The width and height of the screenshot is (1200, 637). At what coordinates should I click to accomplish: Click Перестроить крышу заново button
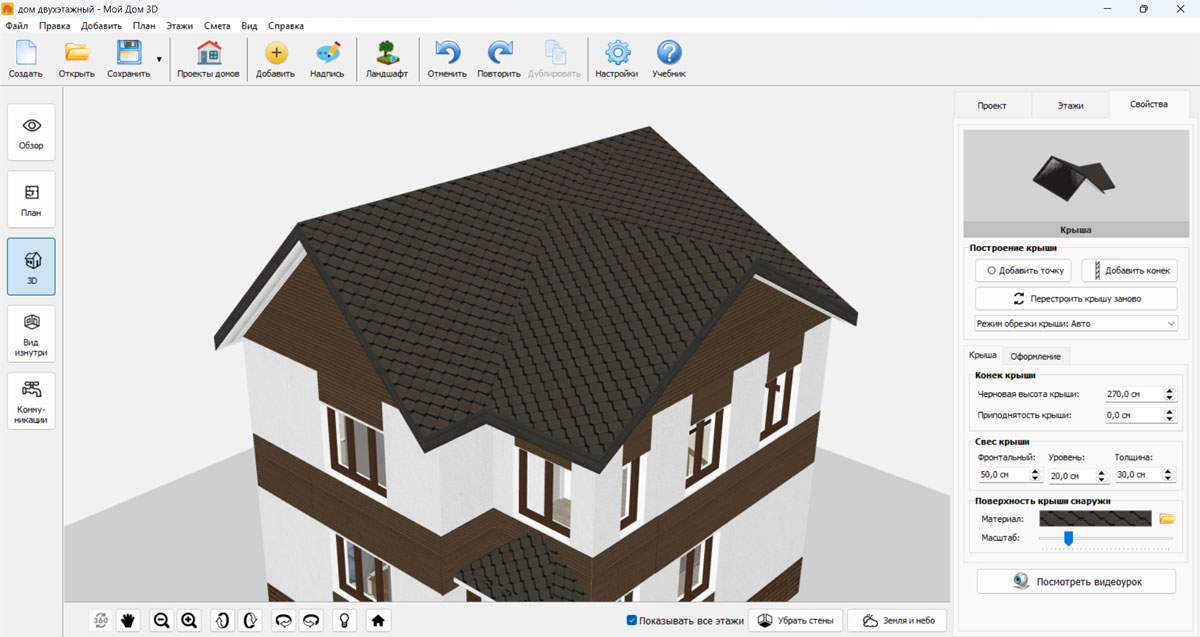pyautogui.click(x=1076, y=298)
